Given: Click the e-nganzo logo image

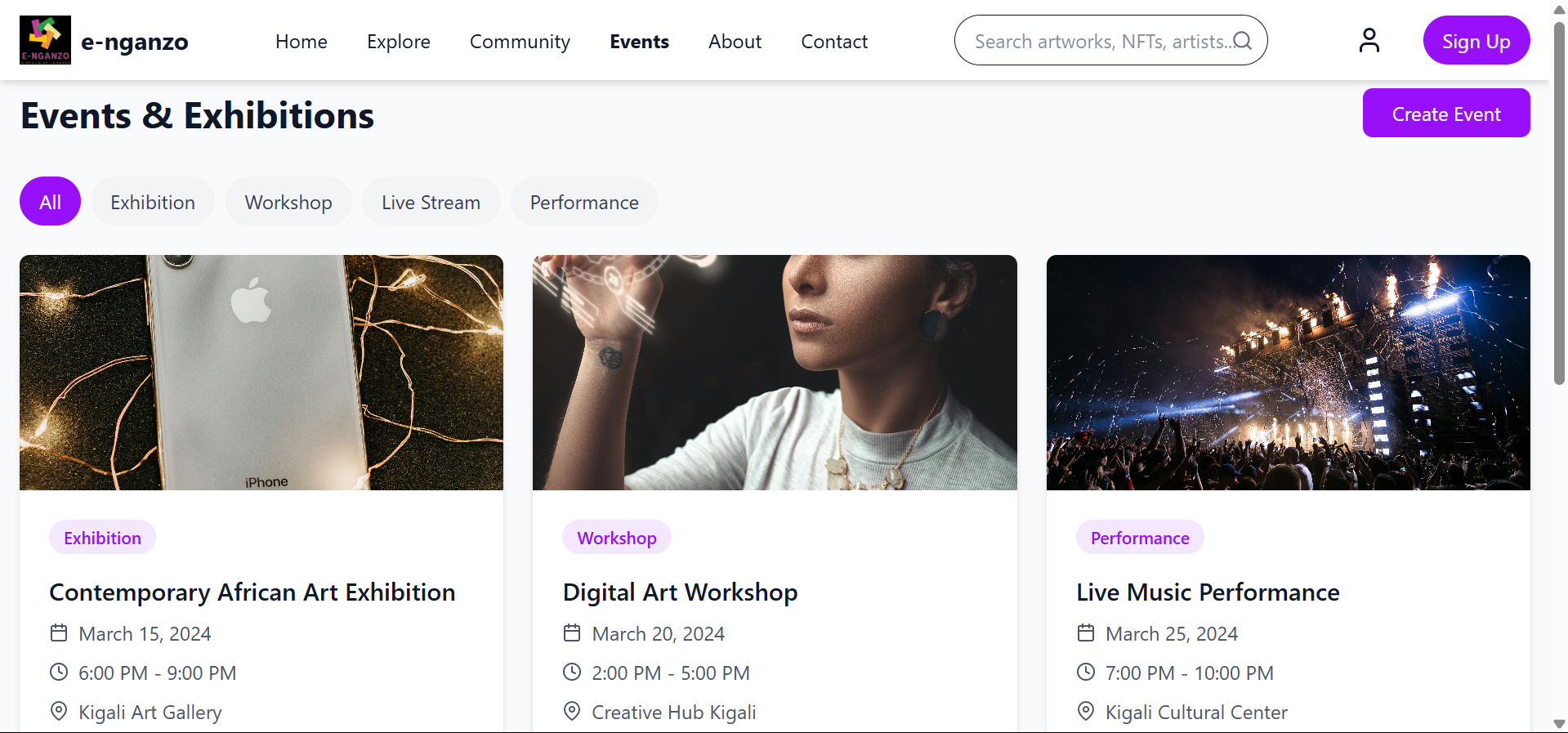Looking at the screenshot, I should click(x=45, y=40).
